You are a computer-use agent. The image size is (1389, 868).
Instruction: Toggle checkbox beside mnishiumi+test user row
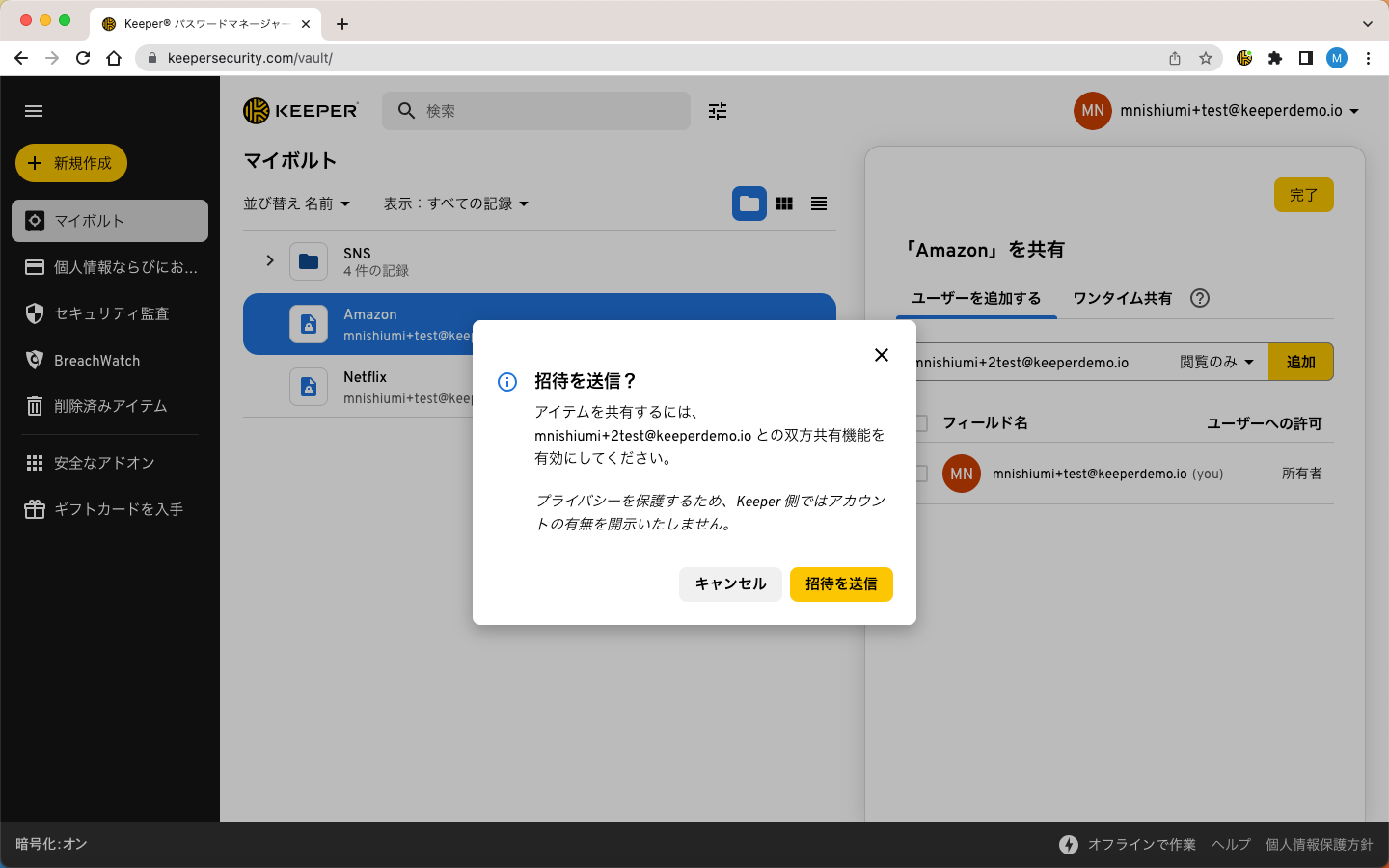[921, 474]
